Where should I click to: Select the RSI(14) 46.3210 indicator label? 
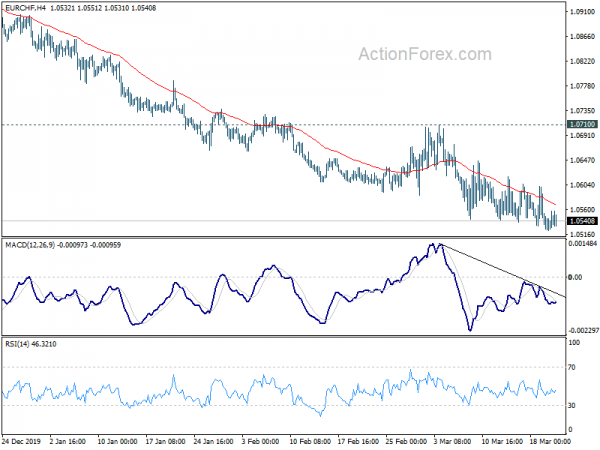pyautogui.click(x=31, y=344)
